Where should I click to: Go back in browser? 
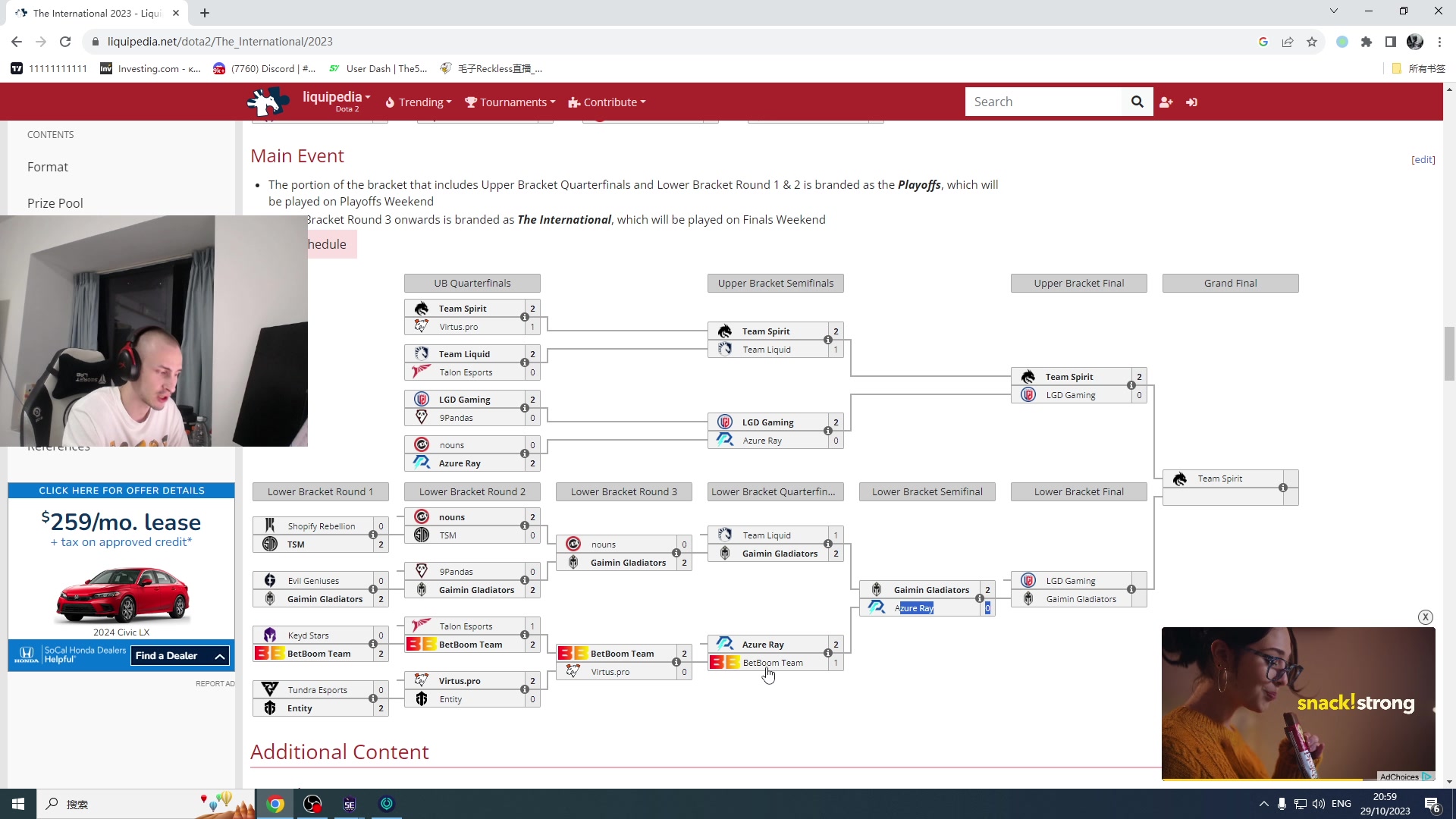pyautogui.click(x=17, y=42)
